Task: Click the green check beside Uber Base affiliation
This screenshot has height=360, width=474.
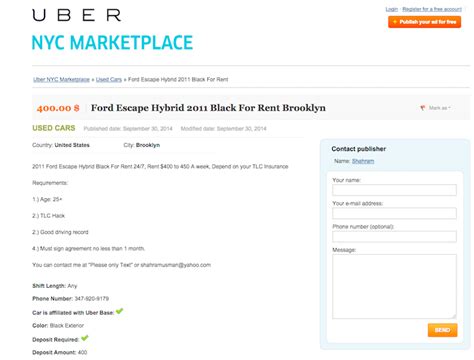Action: [x=119, y=311]
